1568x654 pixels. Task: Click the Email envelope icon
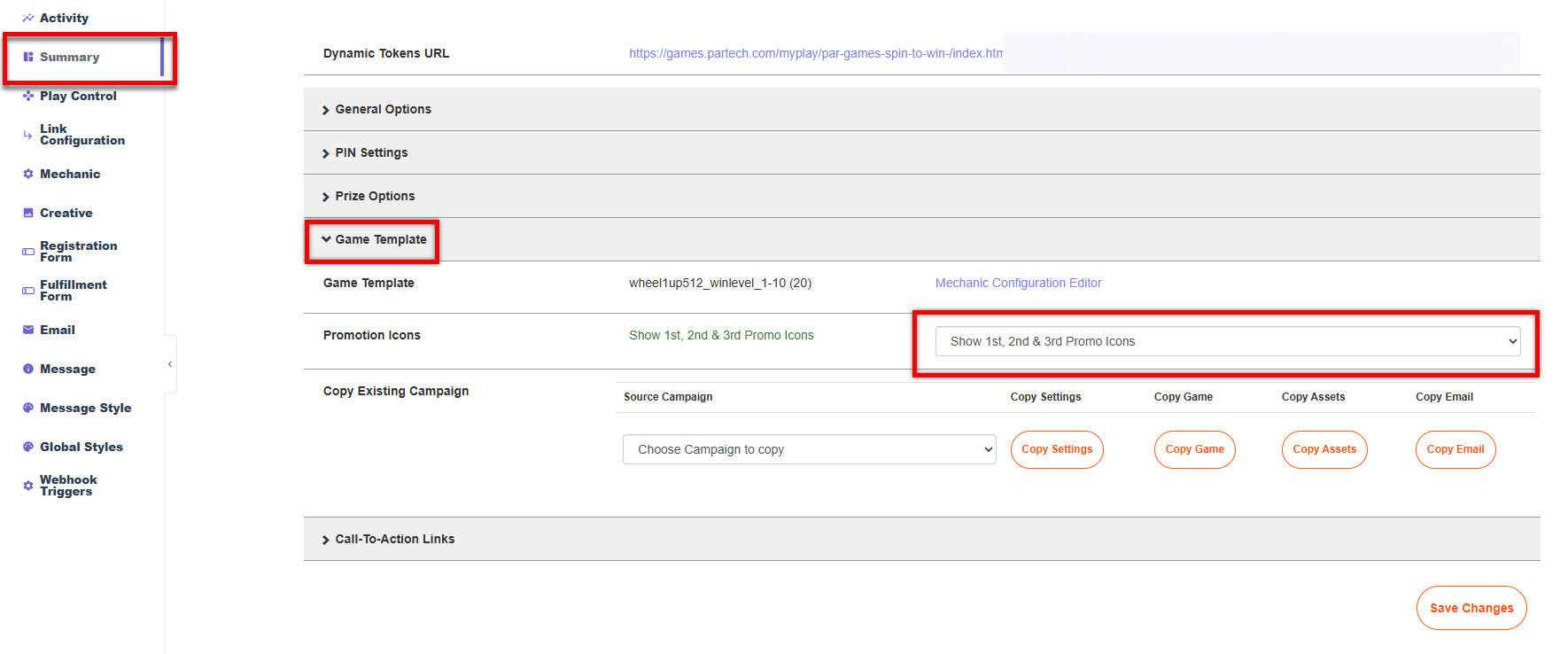(28, 330)
